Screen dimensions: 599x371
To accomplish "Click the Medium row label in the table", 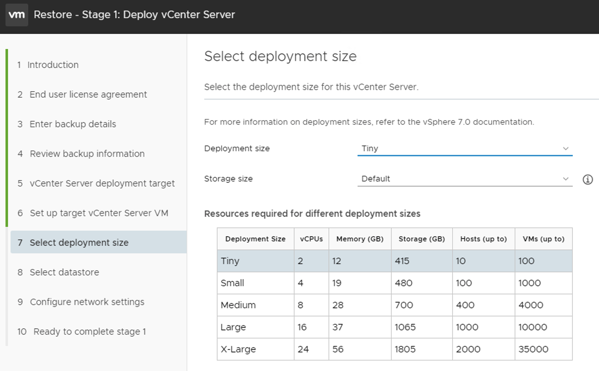I will (238, 305).
